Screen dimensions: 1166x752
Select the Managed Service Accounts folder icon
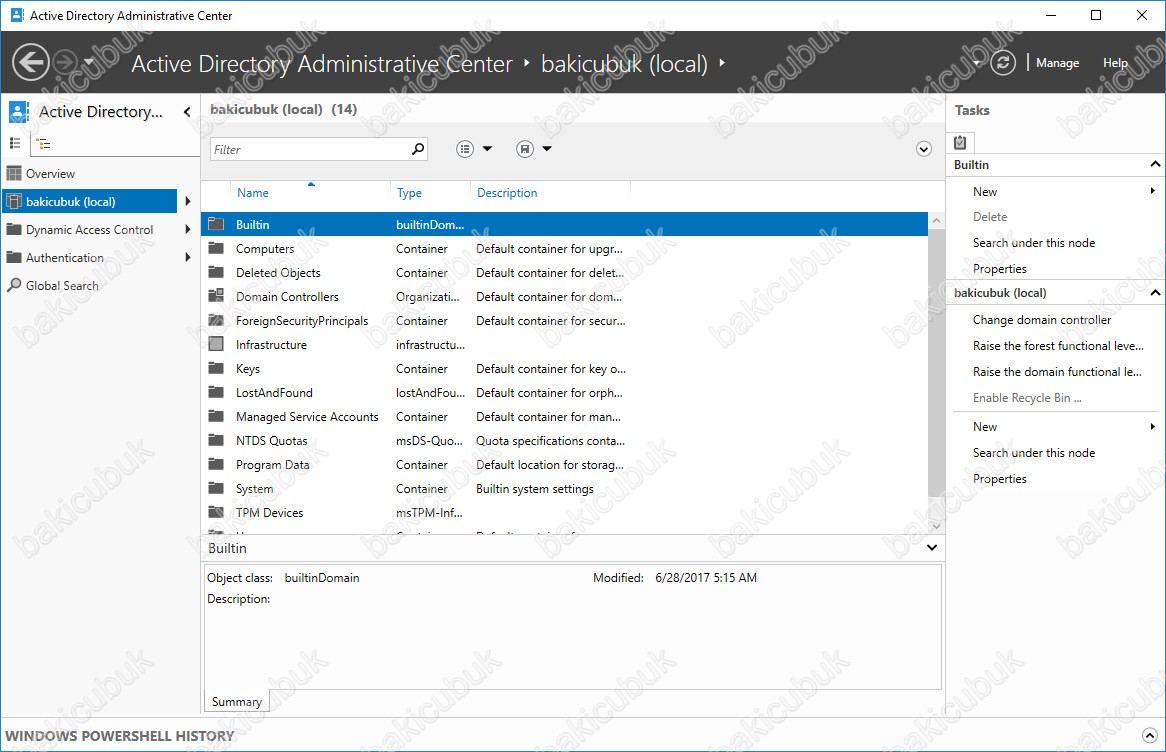tap(216, 417)
